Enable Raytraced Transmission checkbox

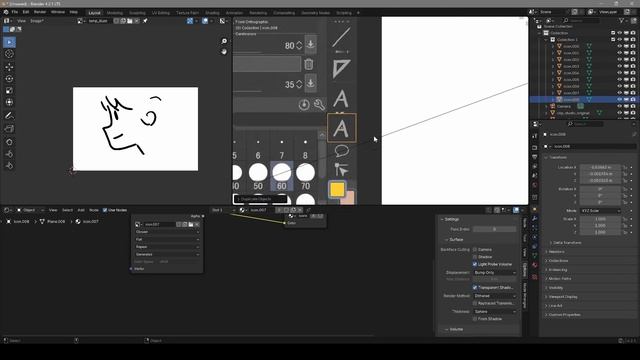coord(475,303)
